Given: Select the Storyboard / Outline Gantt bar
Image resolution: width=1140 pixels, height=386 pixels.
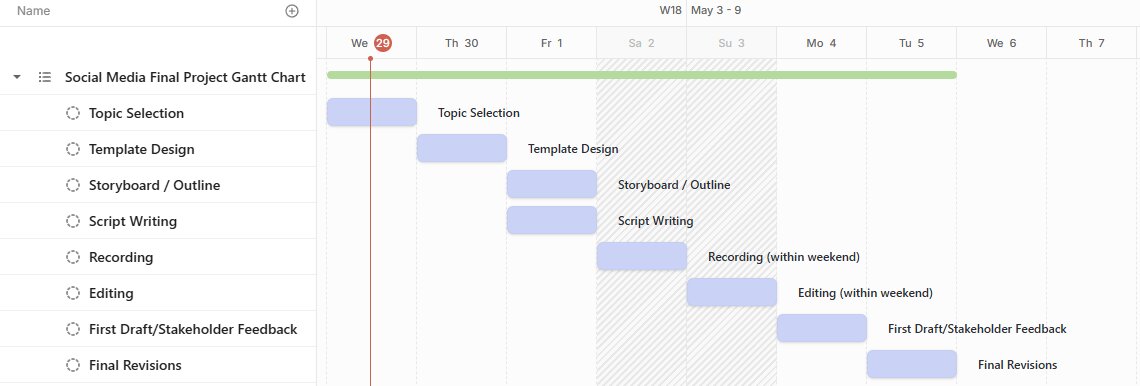Looking at the screenshot, I should click(x=552, y=184).
